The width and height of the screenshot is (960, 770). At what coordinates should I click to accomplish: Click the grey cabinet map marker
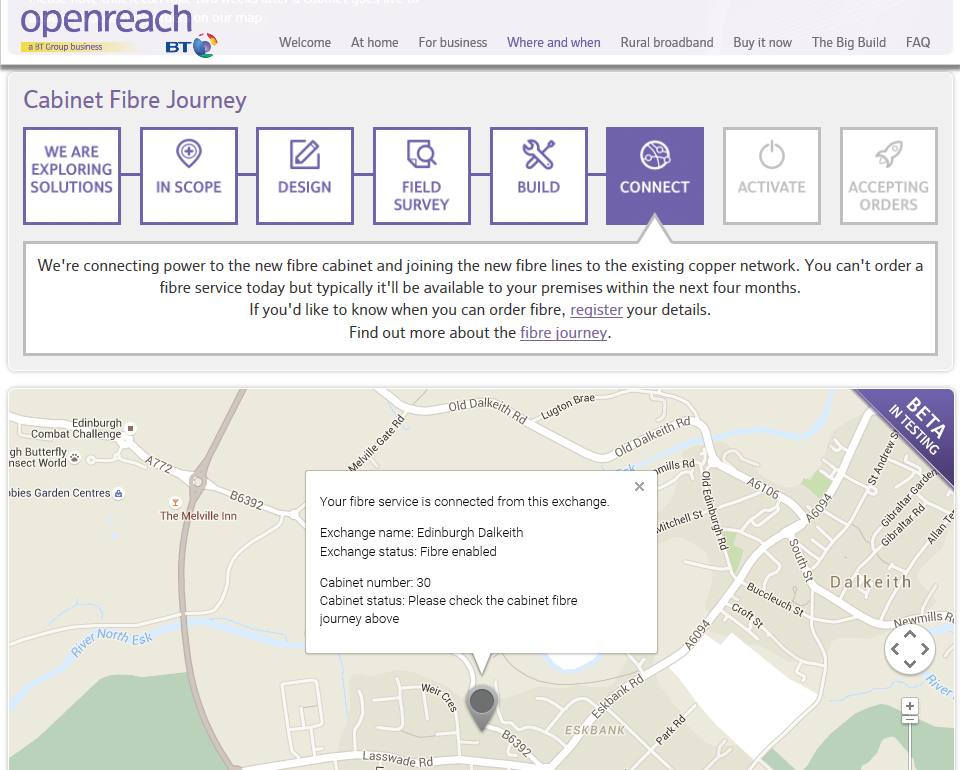482,708
